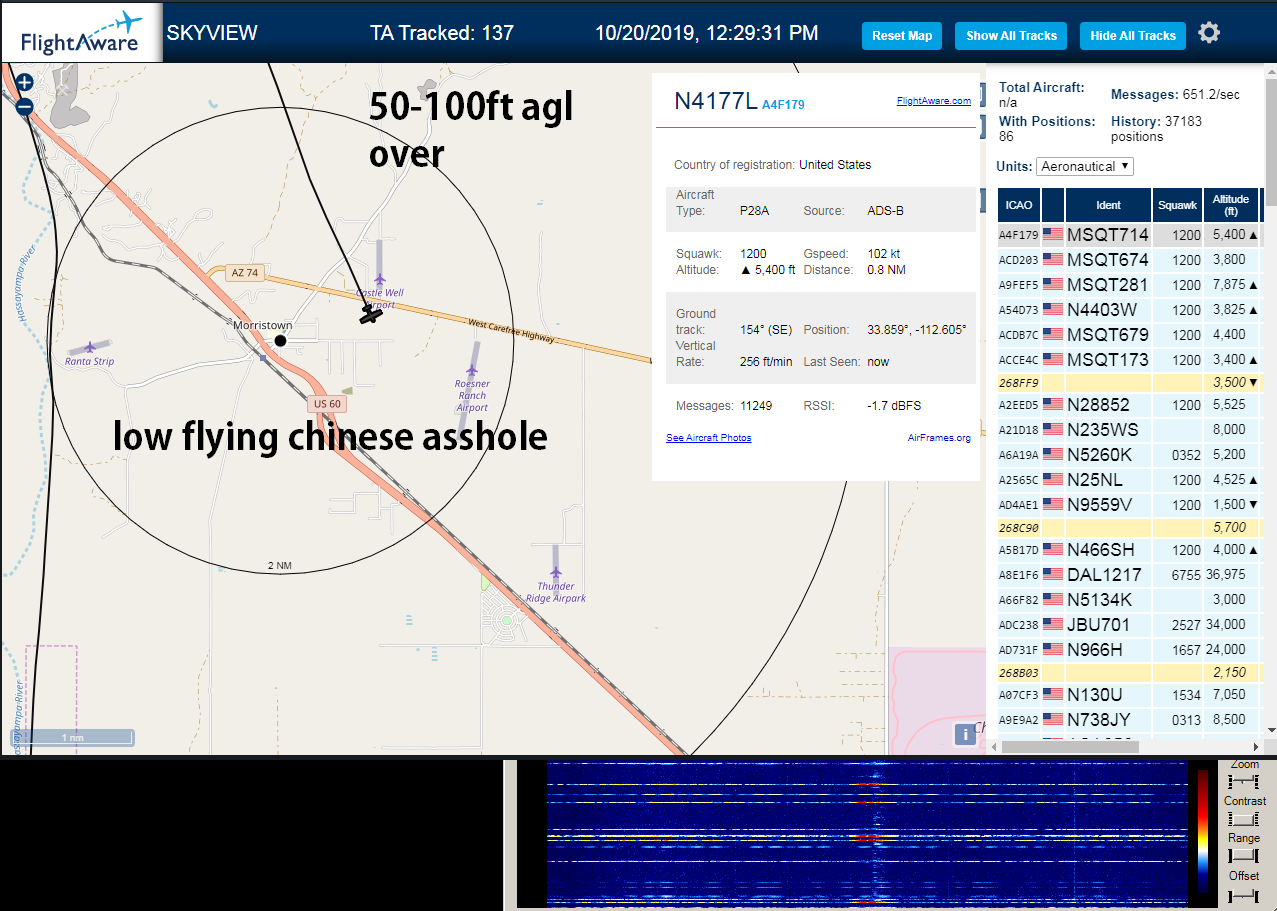Click the flag icon beside MSQT674
This screenshot has height=911, width=1277.
(1053, 260)
